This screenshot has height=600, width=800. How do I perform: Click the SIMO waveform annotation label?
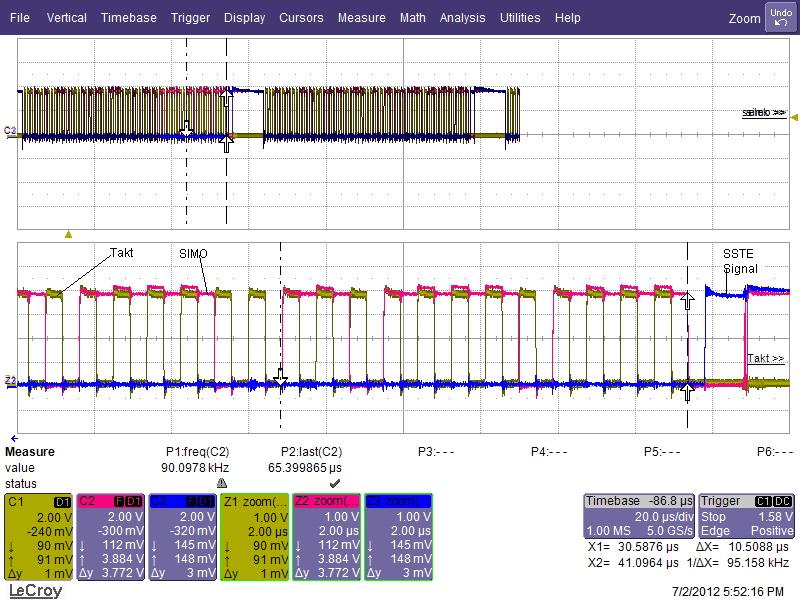193,254
